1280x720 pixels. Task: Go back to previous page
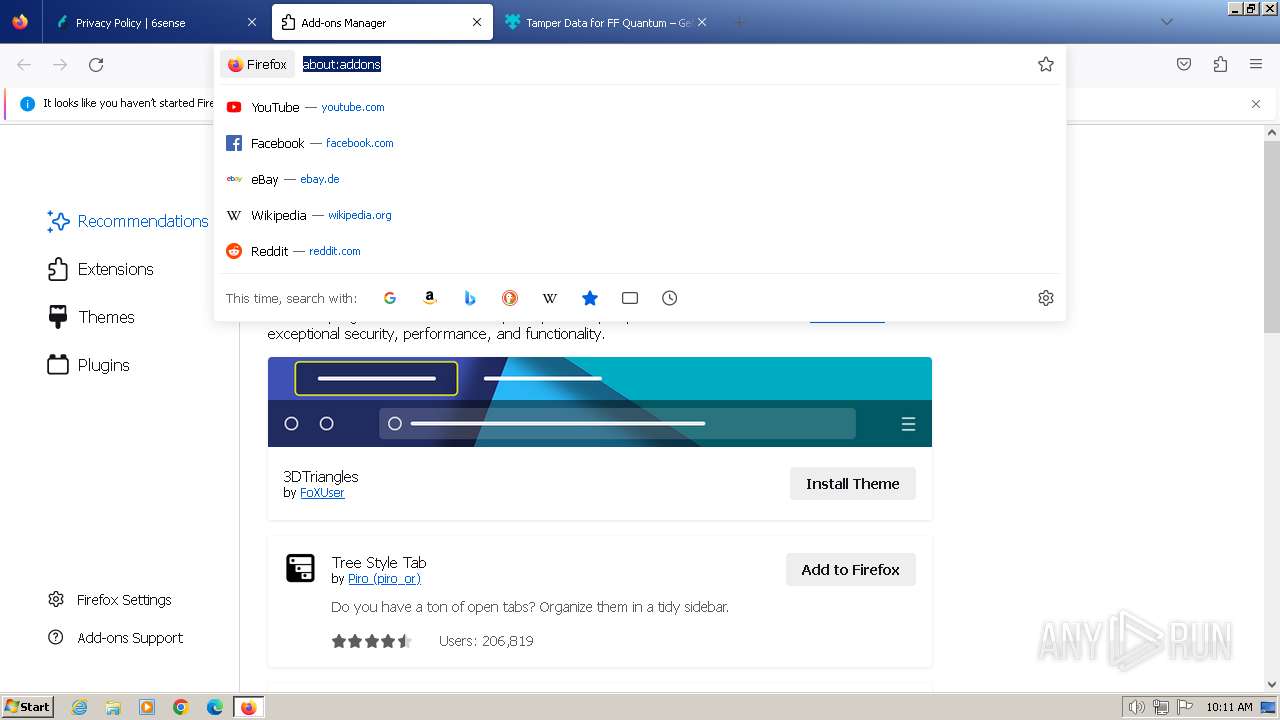(24, 64)
